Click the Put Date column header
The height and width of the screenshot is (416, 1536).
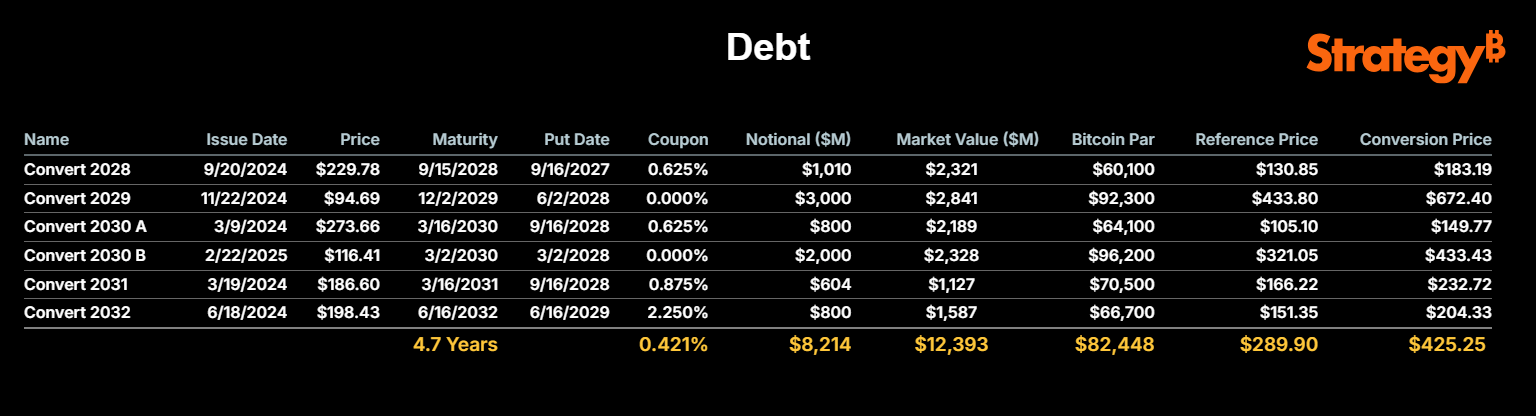pos(576,140)
